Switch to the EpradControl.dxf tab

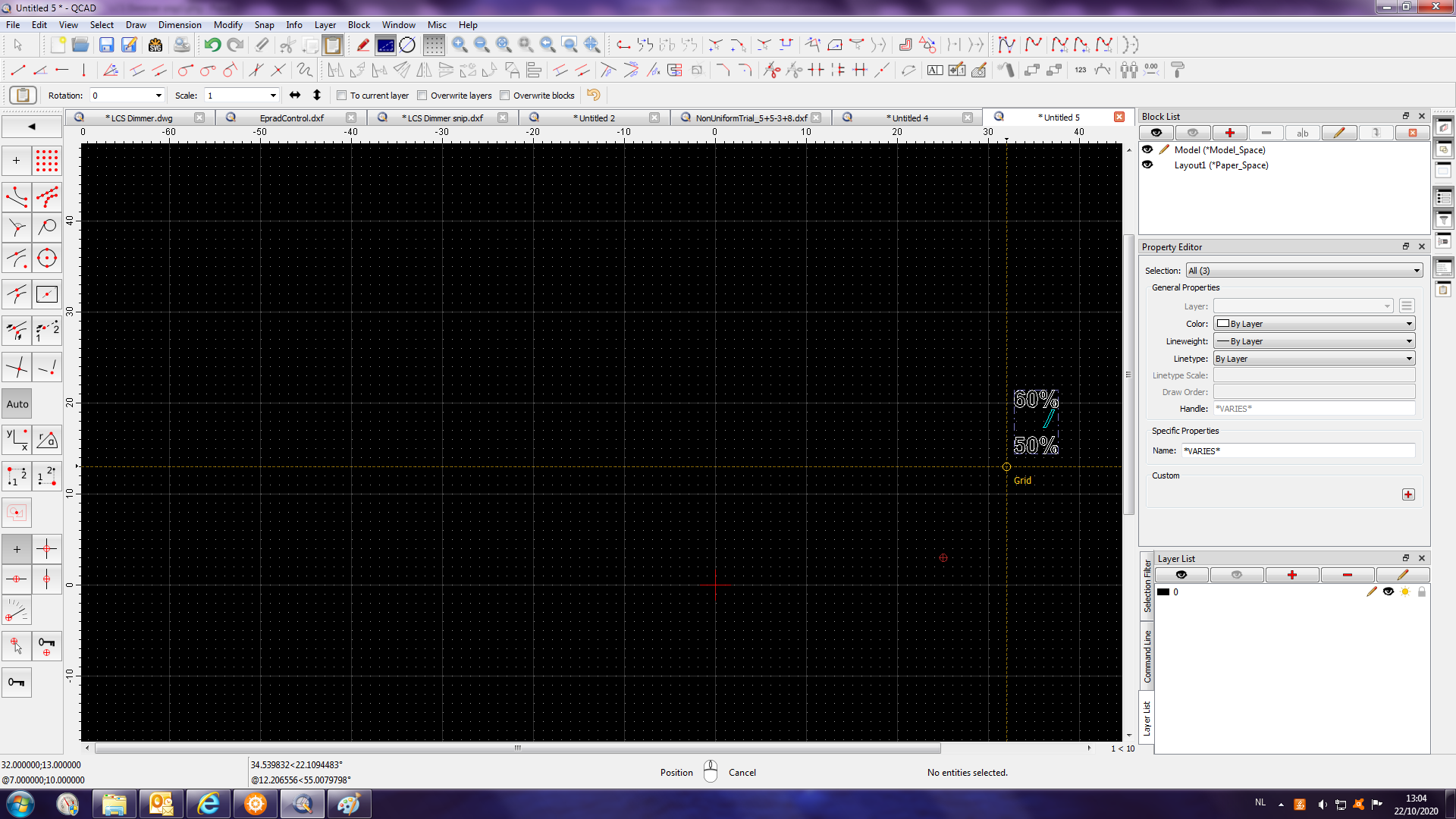click(x=291, y=118)
